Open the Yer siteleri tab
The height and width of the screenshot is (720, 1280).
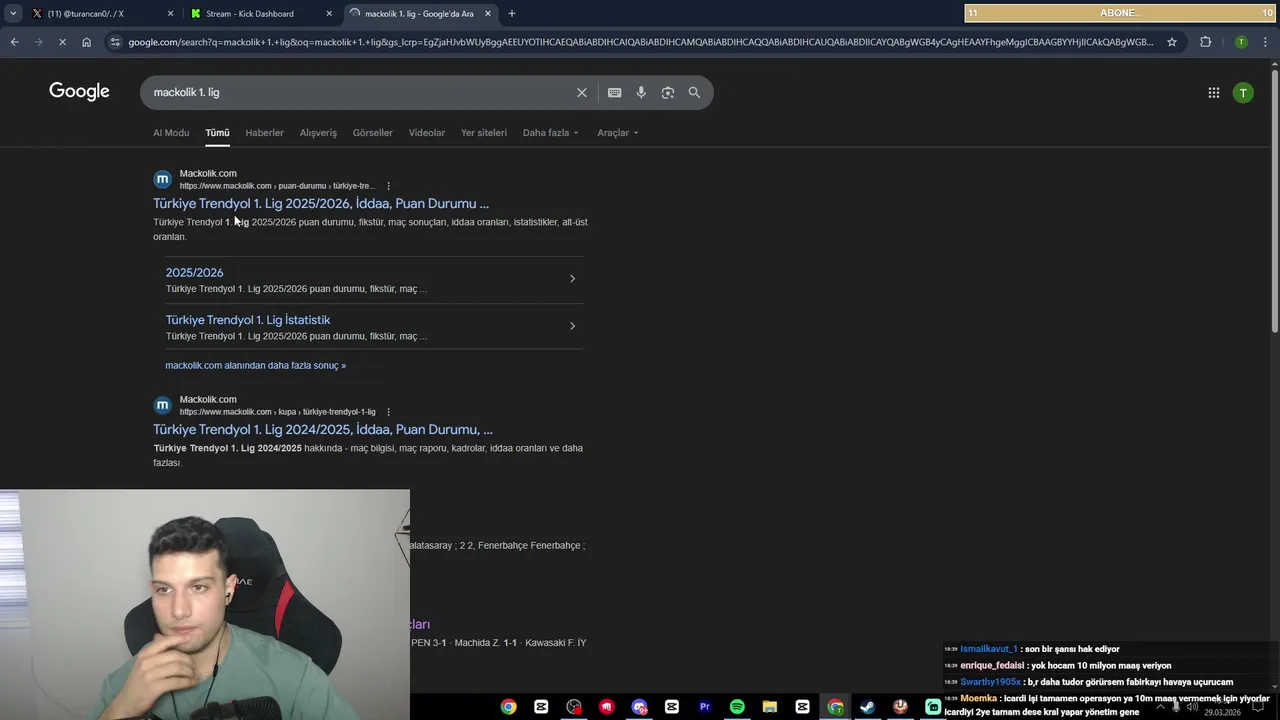click(x=484, y=133)
